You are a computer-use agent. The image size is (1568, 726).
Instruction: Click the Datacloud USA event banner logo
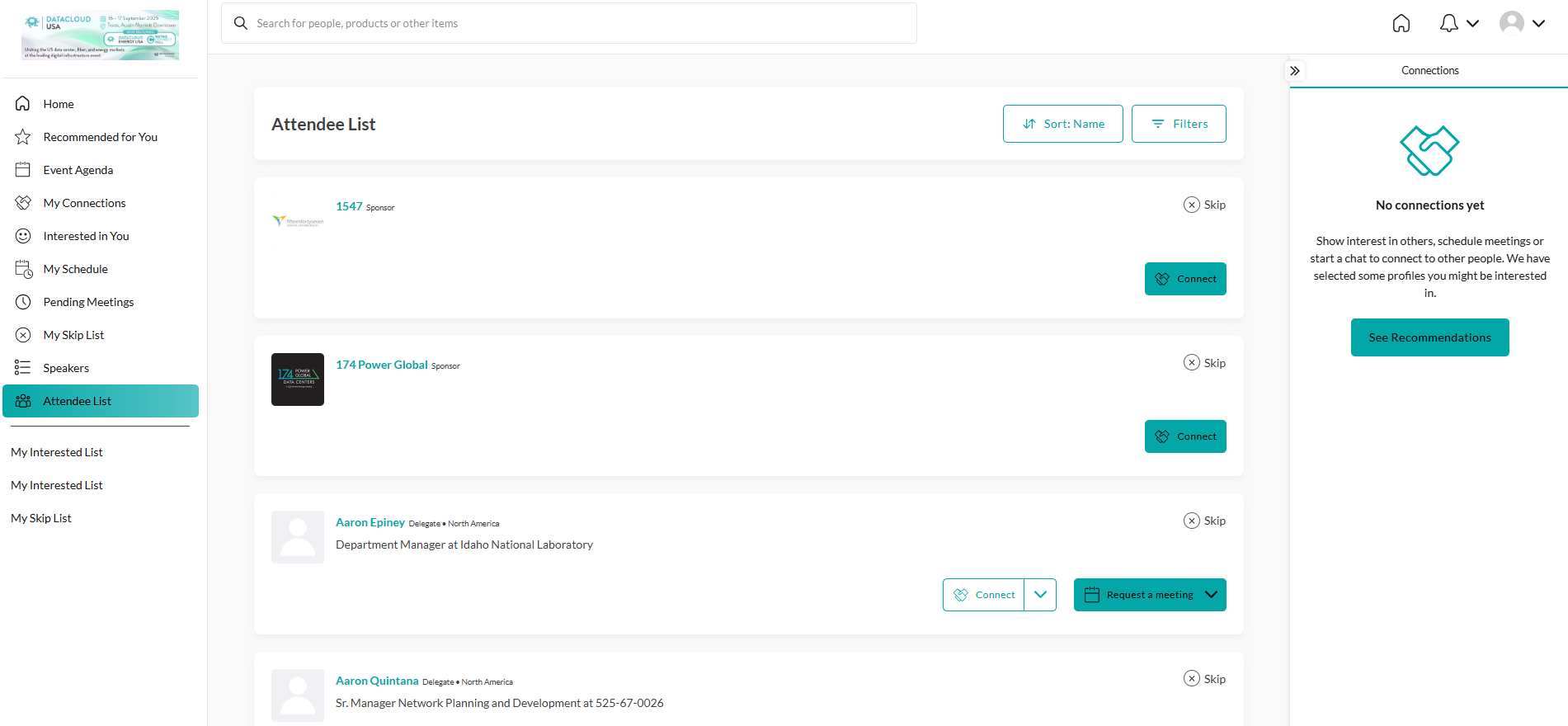click(100, 35)
